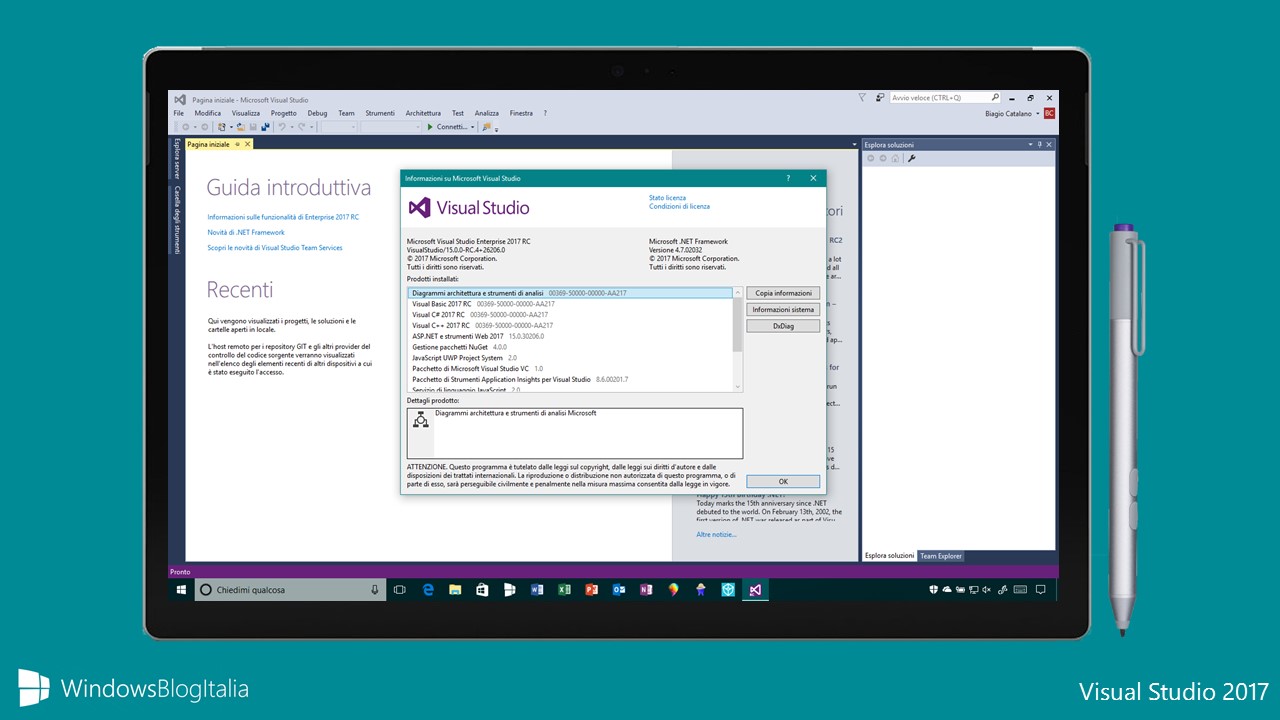Open the Stato licenza link
This screenshot has height=720, width=1280.
[x=667, y=198]
